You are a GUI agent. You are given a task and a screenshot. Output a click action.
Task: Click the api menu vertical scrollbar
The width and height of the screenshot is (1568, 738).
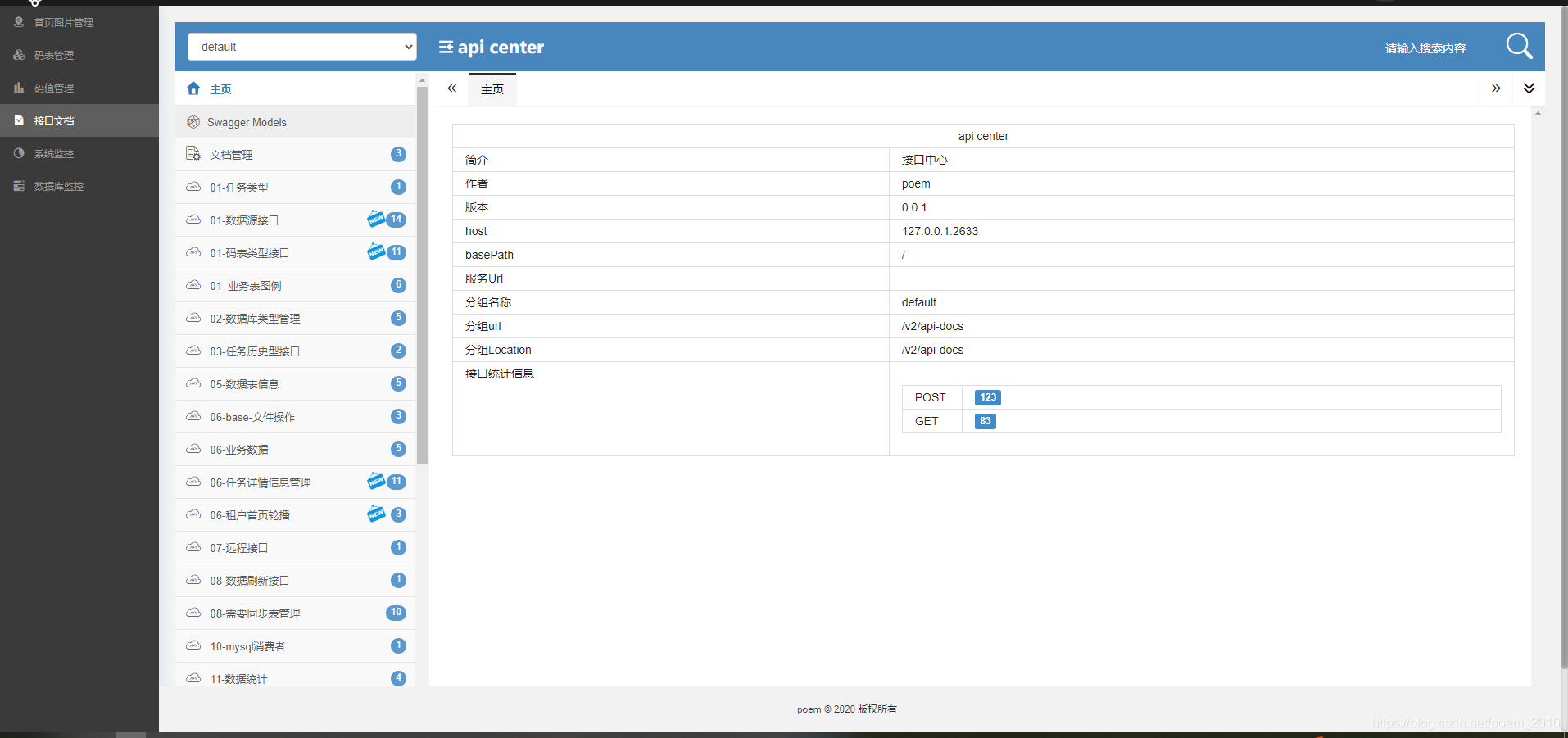423,275
